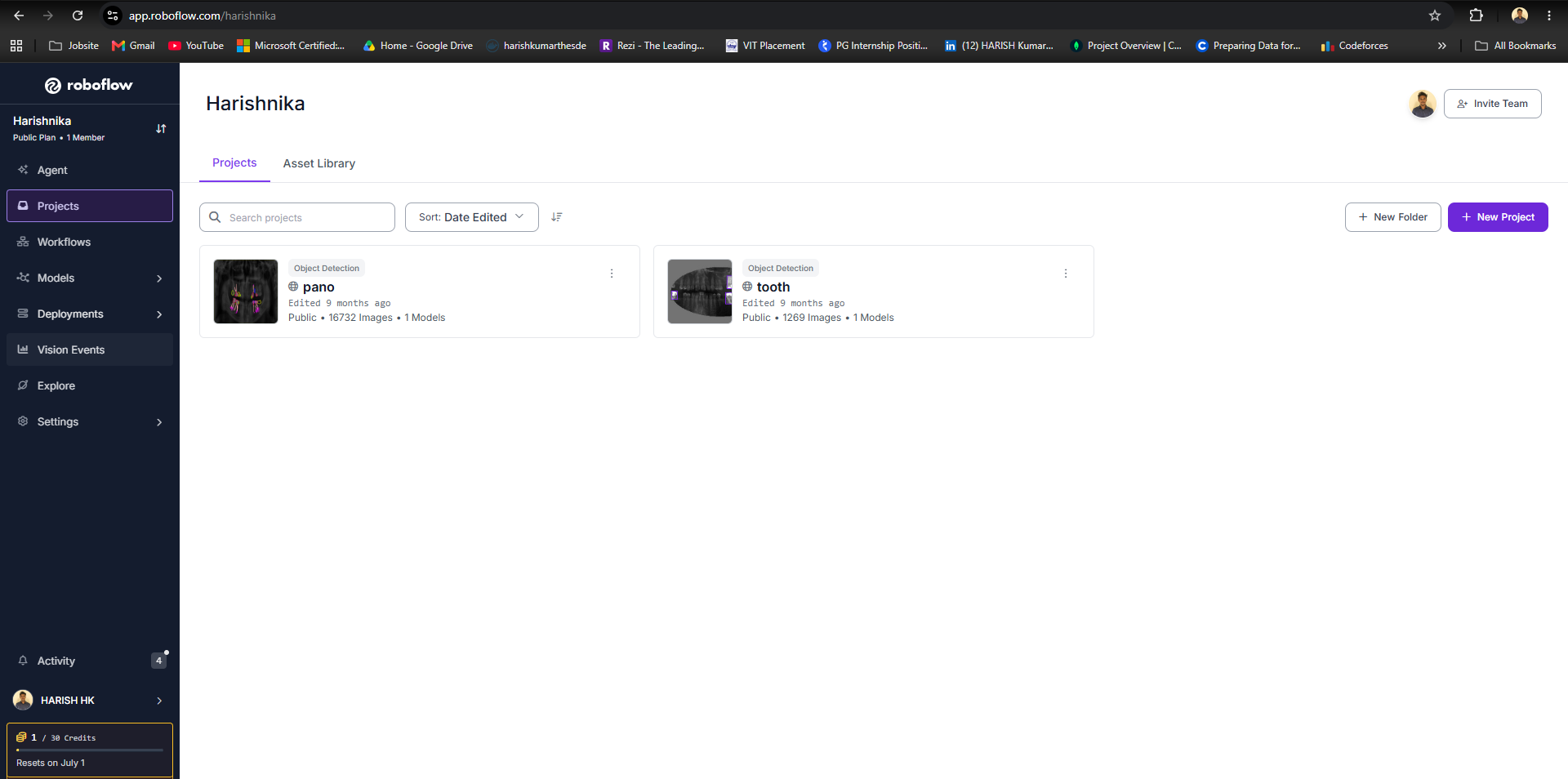The width and height of the screenshot is (1568, 779).
Task: Open the YouTube bookmark
Action: 196,46
